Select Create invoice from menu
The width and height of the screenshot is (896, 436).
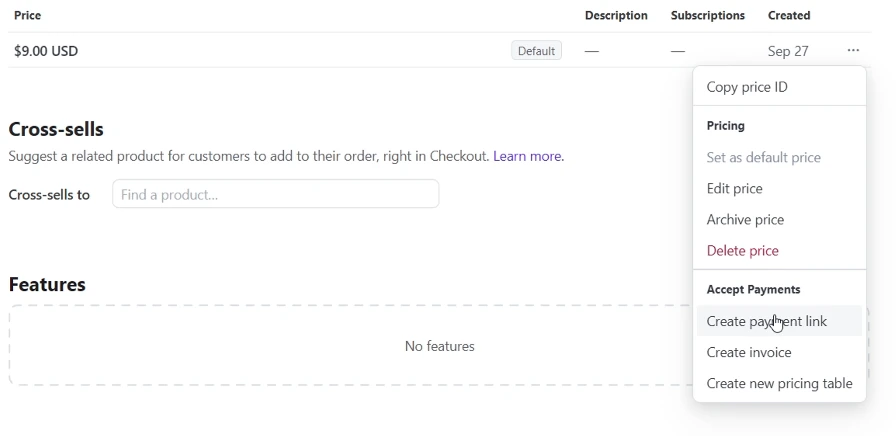tap(748, 352)
